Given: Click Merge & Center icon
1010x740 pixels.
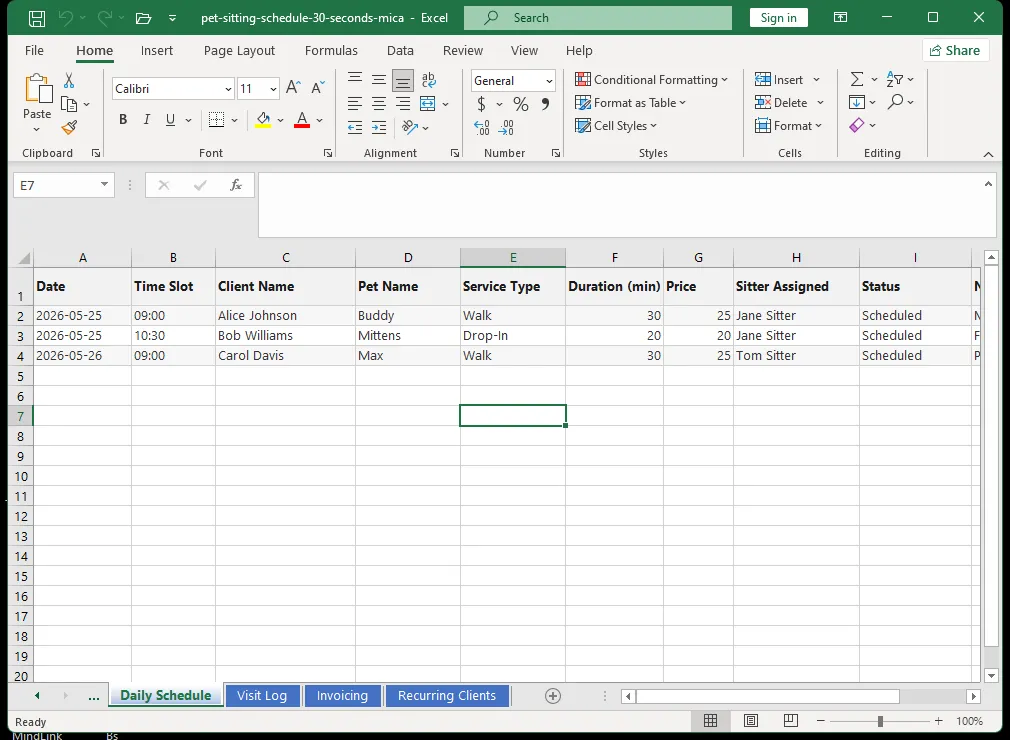Looking at the screenshot, I should pyautogui.click(x=428, y=104).
